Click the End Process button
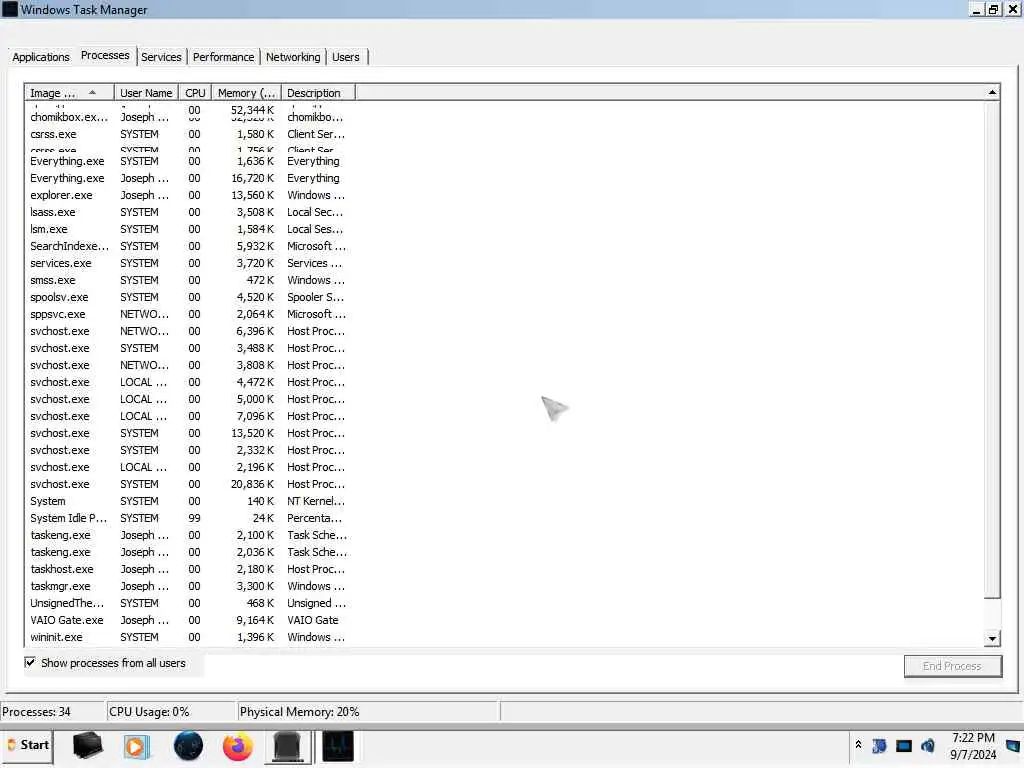The width and height of the screenshot is (1024, 768). [x=952, y=666]
